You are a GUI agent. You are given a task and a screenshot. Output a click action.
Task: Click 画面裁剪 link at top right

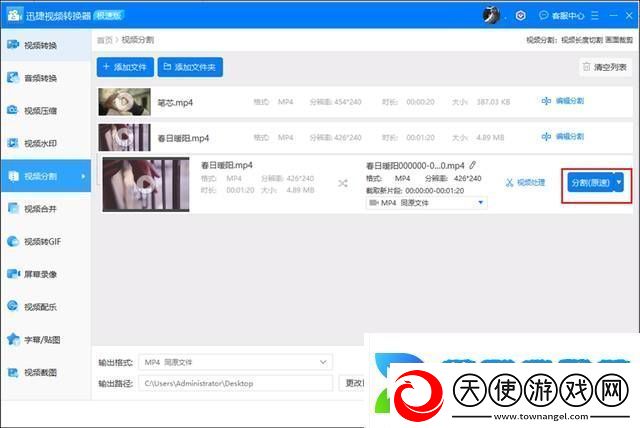click(x=619, y=40)
